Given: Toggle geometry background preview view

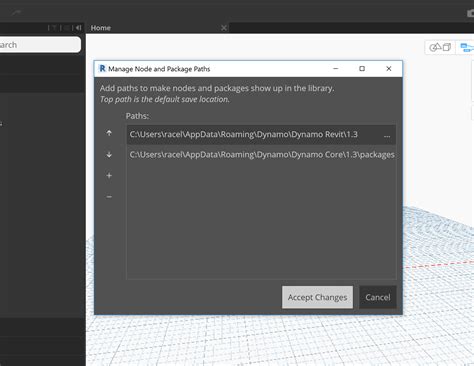Looking at the screenshot, I should click(x=440, y=47).
